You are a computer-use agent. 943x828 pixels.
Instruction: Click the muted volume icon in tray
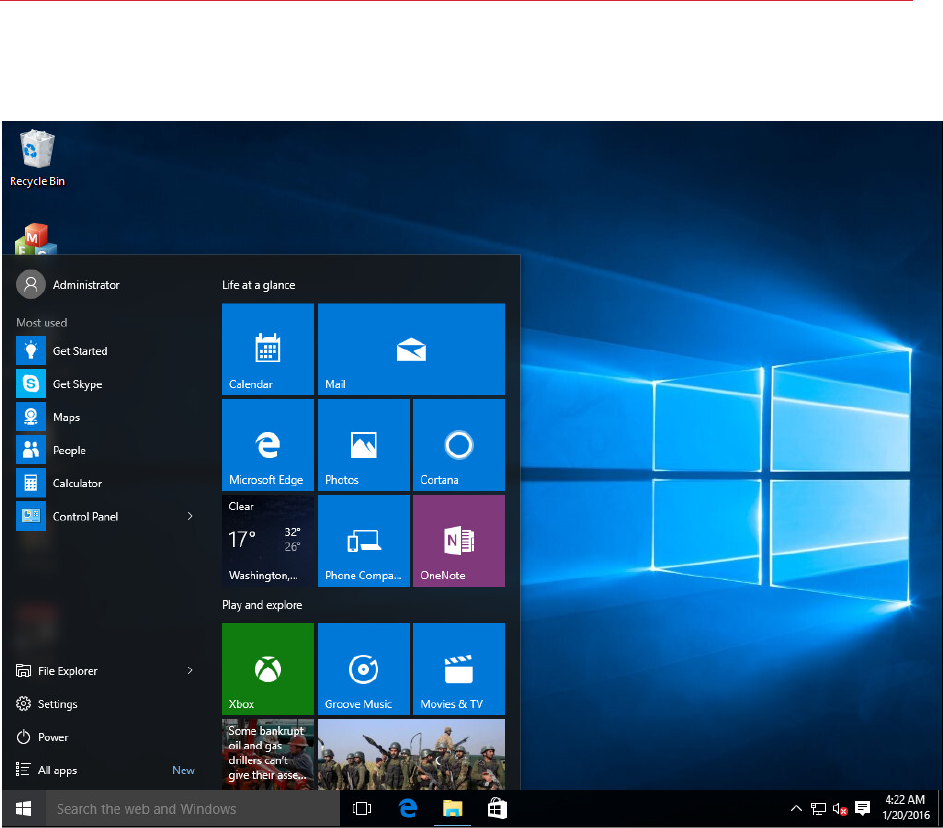pyautogui.click(x=840, y=809)
